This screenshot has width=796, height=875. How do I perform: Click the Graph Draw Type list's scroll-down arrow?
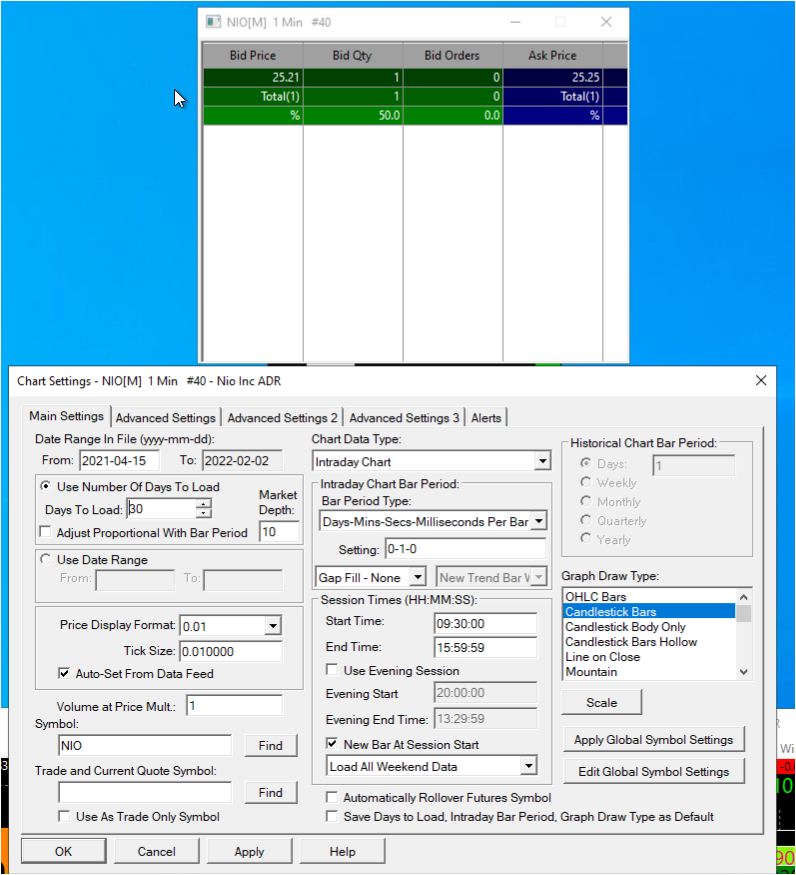[x=744, y=672]
